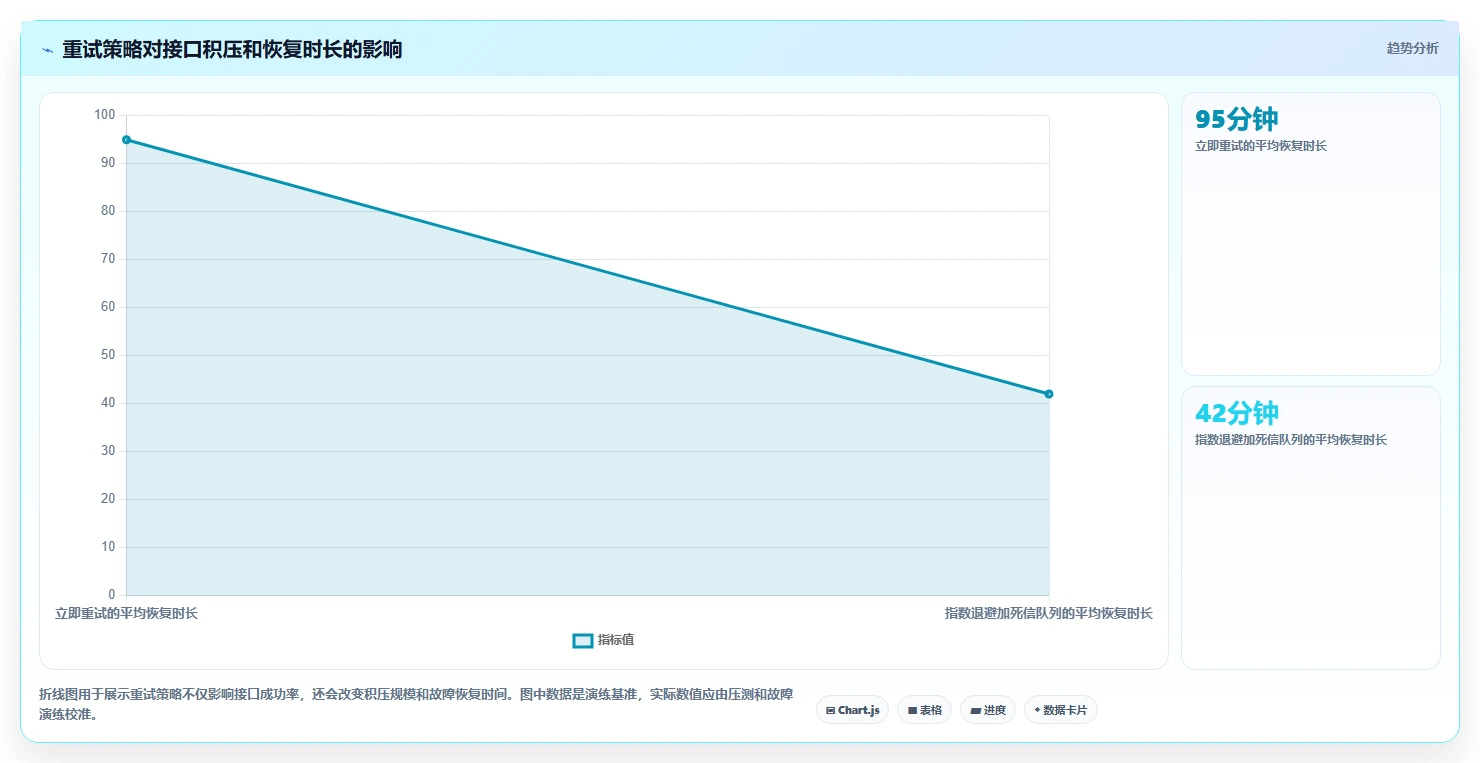Click x-axis label 立即重试的平均恢复时长
1480x763 pixels.
[126, 613]
